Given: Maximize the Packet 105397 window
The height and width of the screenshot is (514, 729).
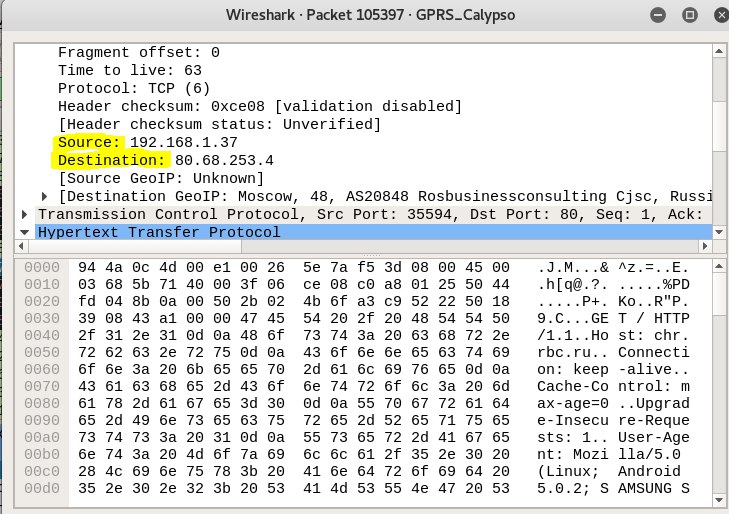Looking at the screenshot, I should (x=689, y=15).
